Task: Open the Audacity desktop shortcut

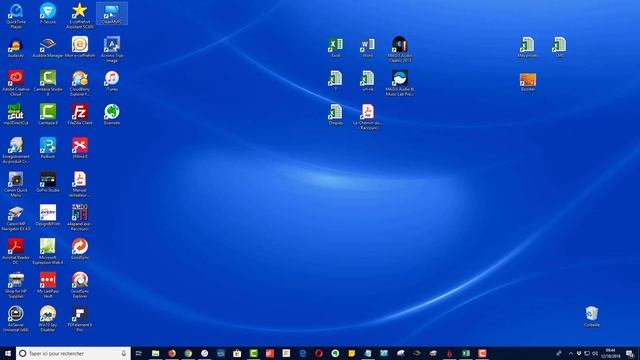Action: pos(16,47)
